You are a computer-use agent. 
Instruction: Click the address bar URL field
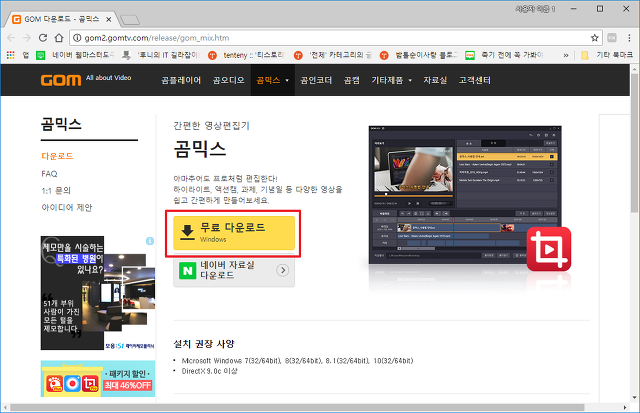coord(335,38)
